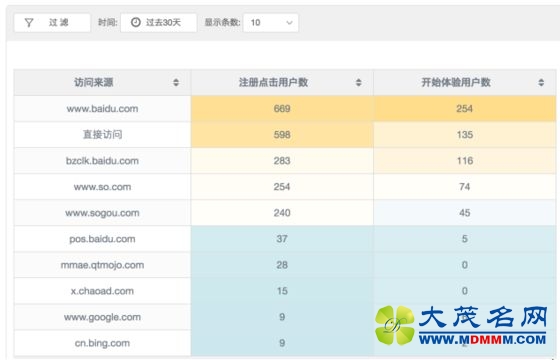The height and width of the screenshot is (360, 560).
Task: Open the 过滤 filter button
Action: coord(52,22)
